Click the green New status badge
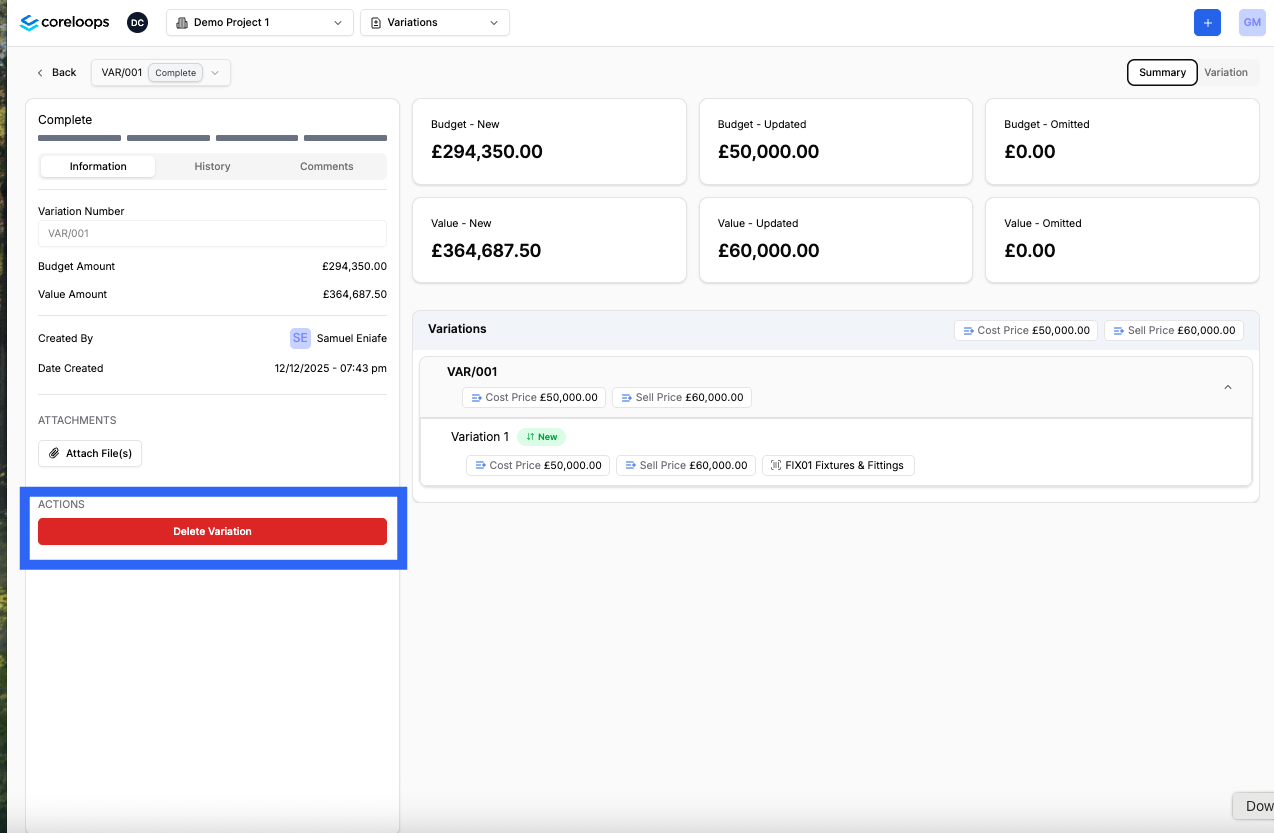The height and width of the screenshot is (833, 1274). 542,437
